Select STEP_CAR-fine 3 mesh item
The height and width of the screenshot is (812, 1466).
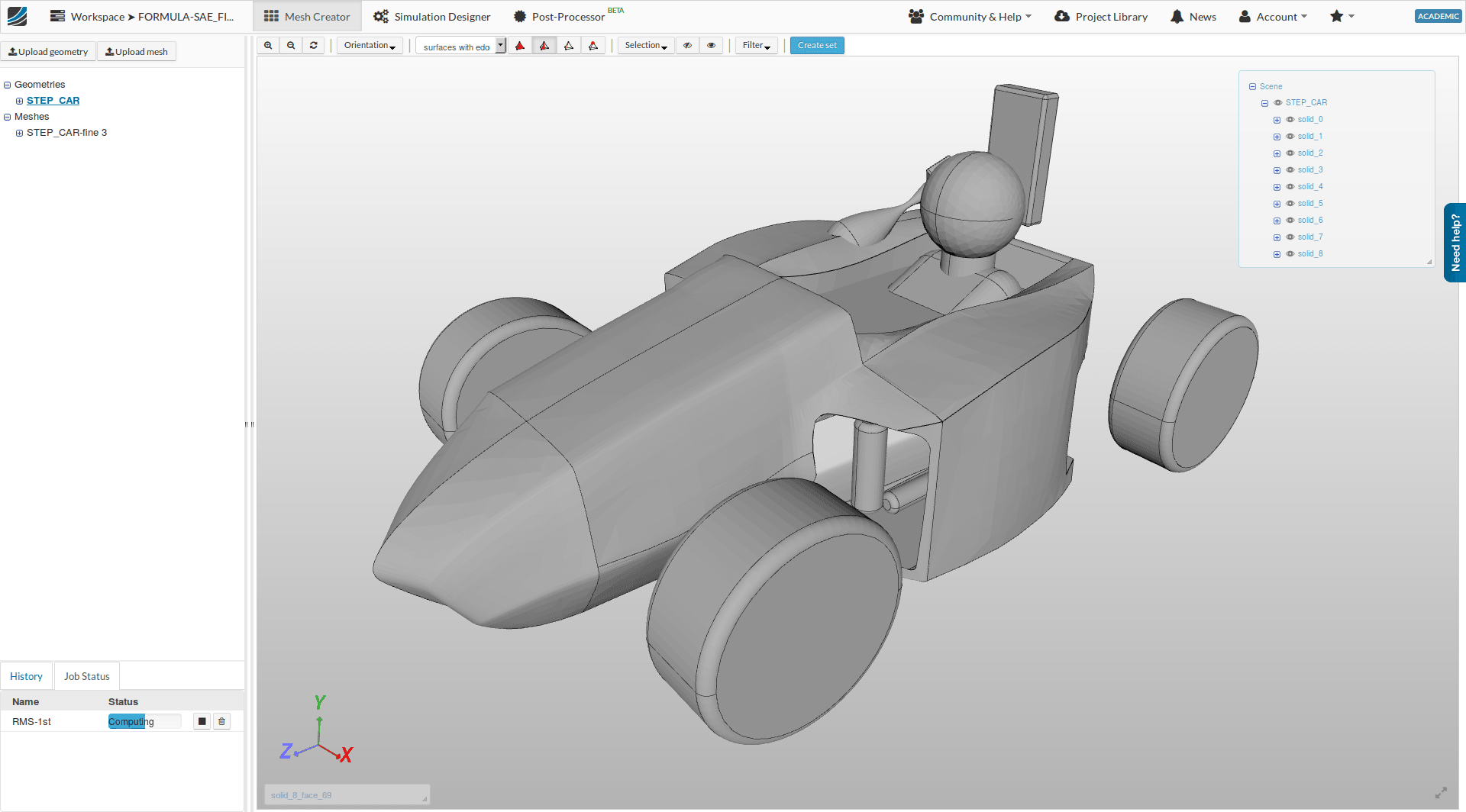(x=66, y=133)
